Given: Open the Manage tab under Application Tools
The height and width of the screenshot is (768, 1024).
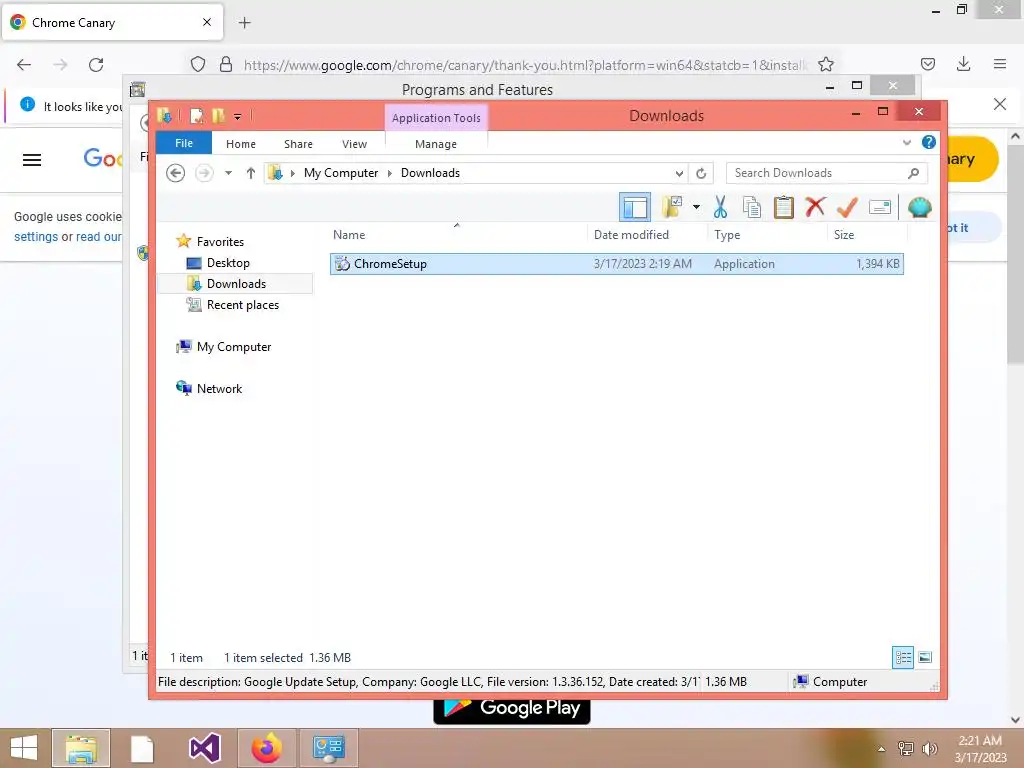Looking at the screenshot, I should (436, 144).
